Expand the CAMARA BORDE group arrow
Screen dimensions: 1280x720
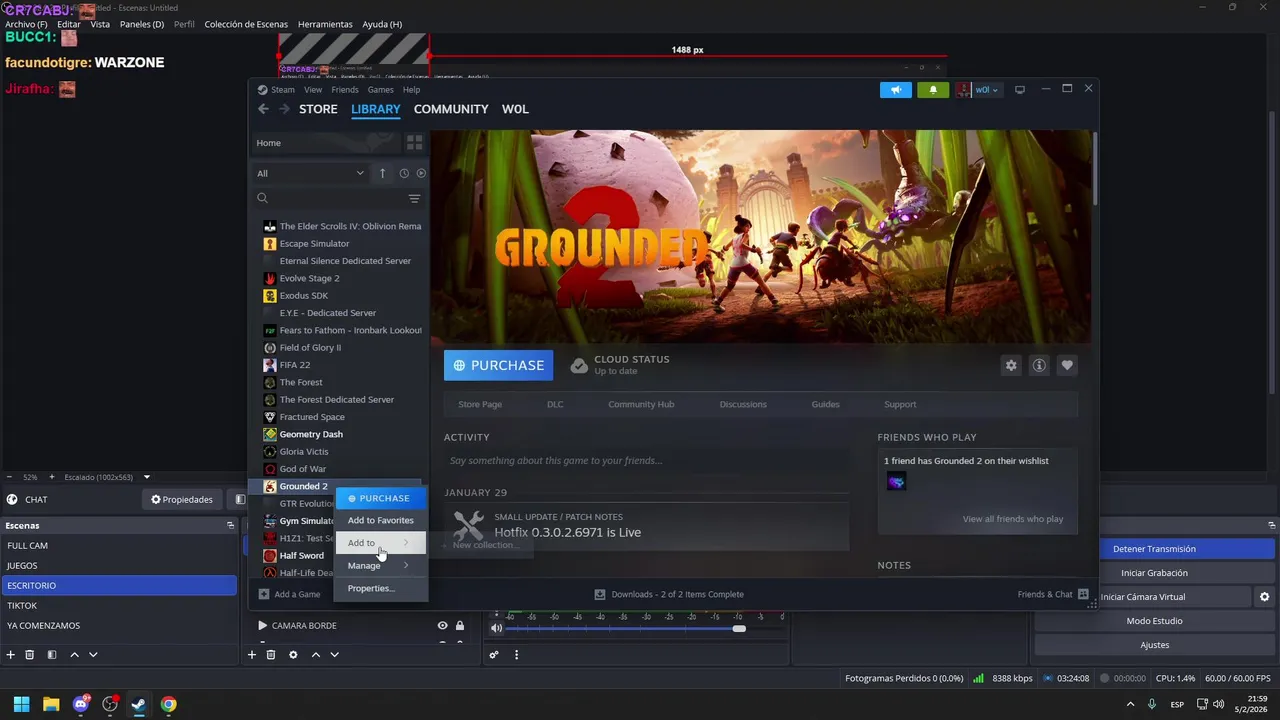coord(263,626)
